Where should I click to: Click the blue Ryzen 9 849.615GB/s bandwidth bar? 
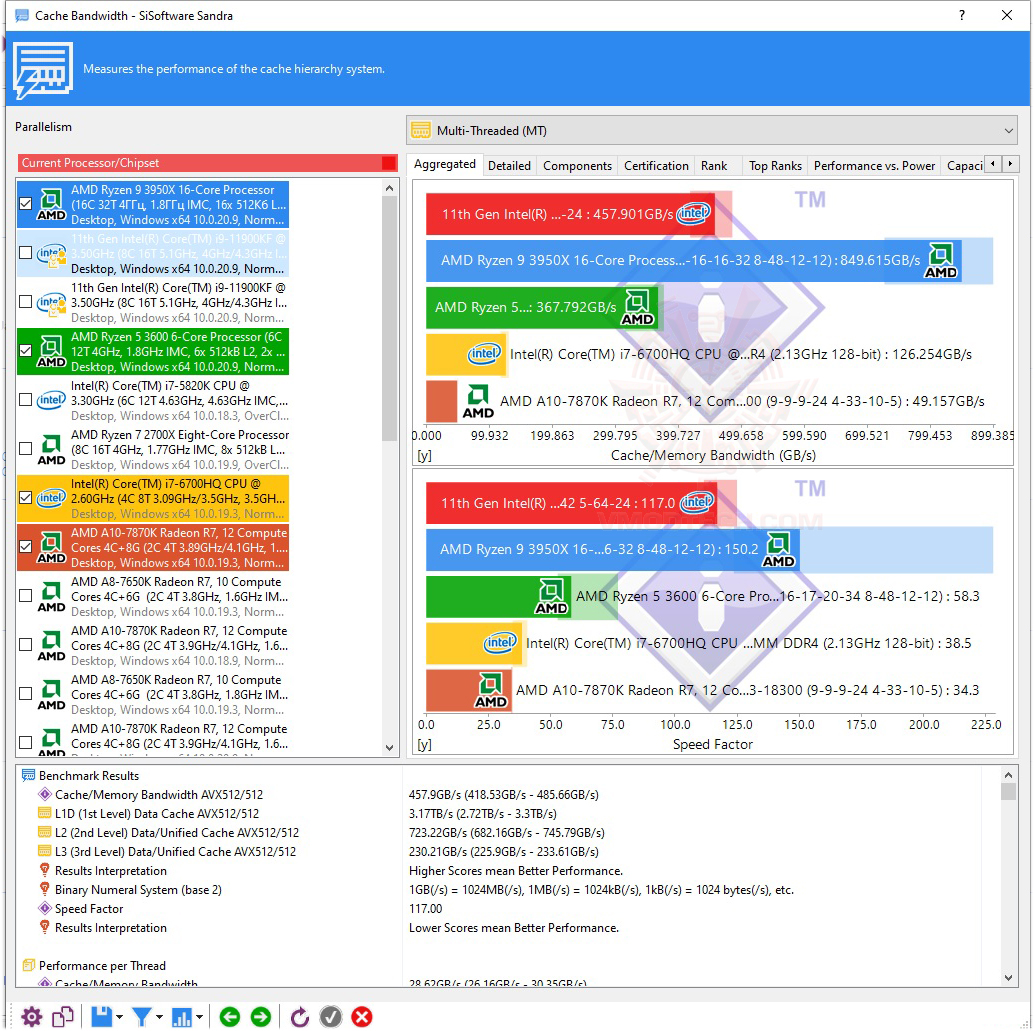point(693,261)
